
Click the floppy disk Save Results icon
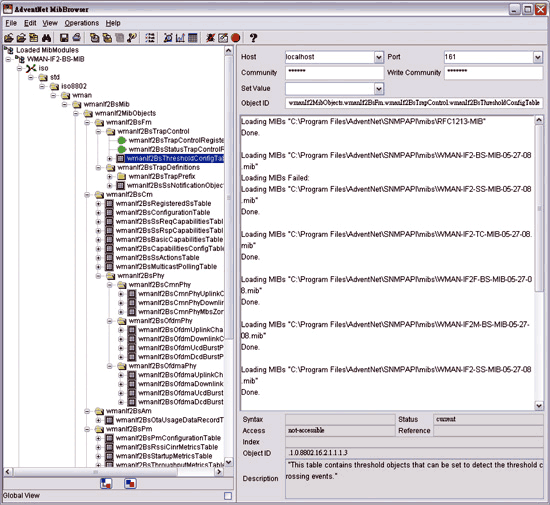[64, 38]
